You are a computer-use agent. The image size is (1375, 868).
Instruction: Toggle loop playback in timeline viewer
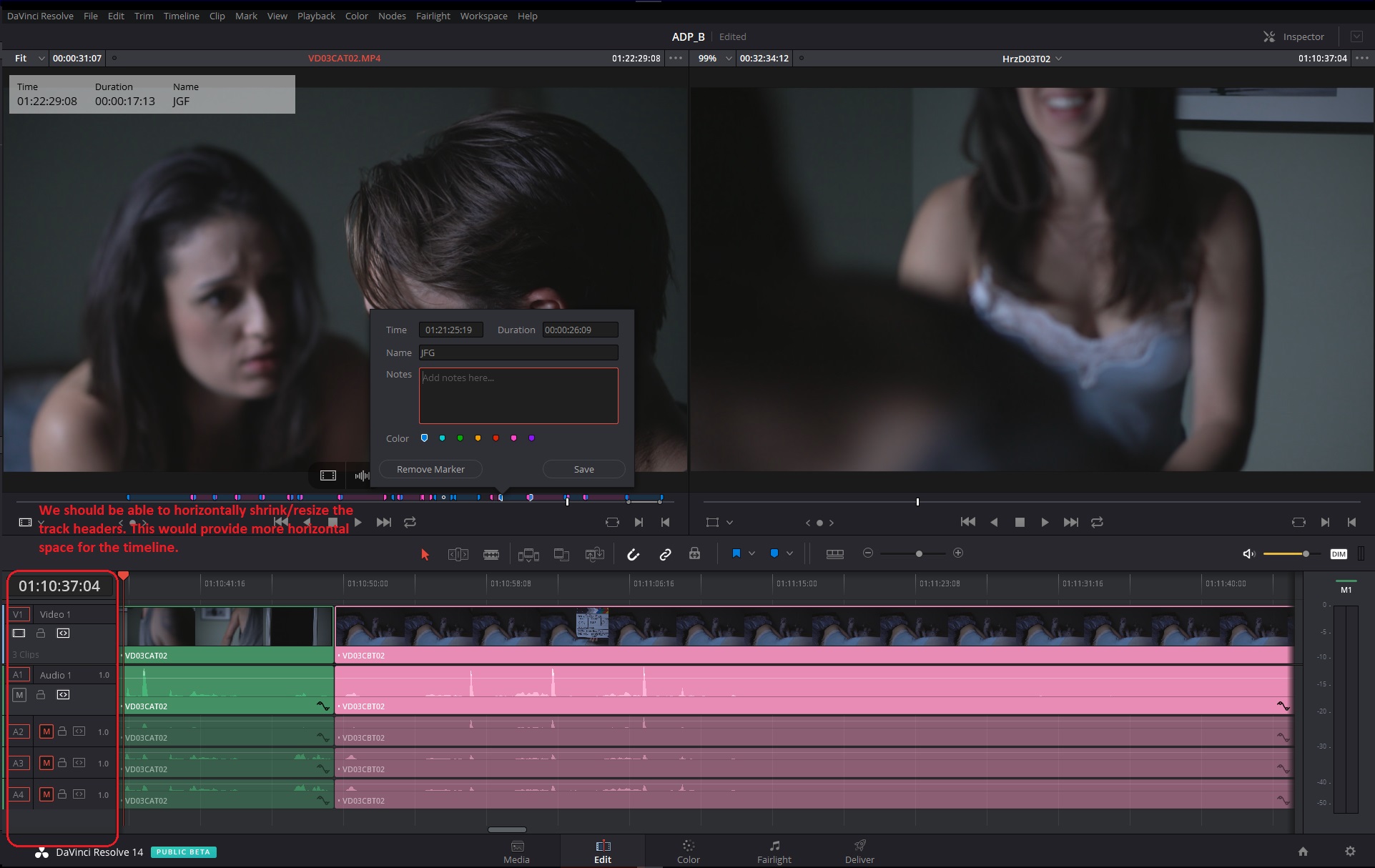coord(1097,523)
